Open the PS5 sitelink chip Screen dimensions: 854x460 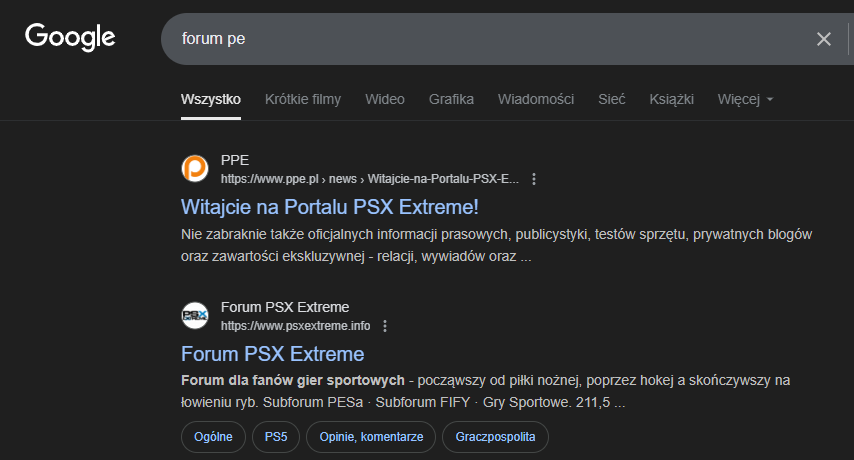click(x=276, y=437)
